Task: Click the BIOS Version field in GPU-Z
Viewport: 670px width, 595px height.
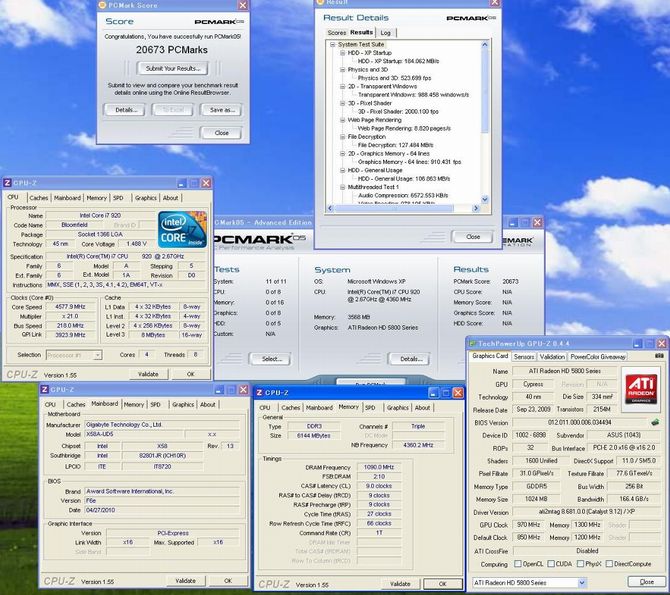Action: [580, 422]
